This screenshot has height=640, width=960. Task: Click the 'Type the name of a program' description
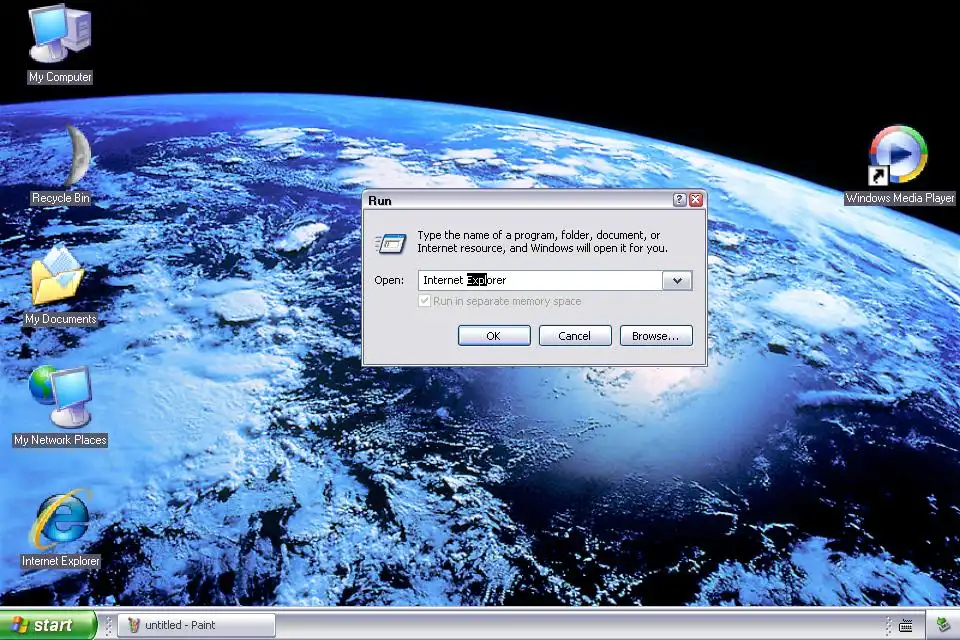point(542,241)
